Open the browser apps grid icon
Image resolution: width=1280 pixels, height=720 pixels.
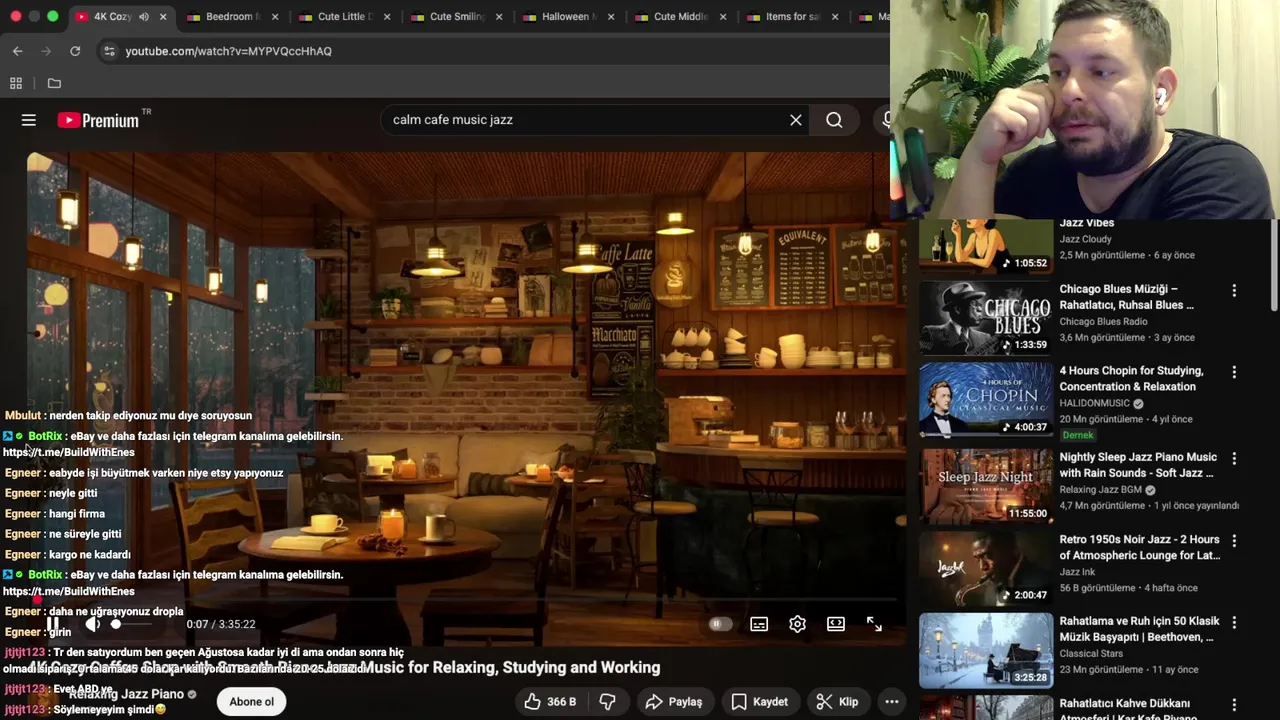16,83
